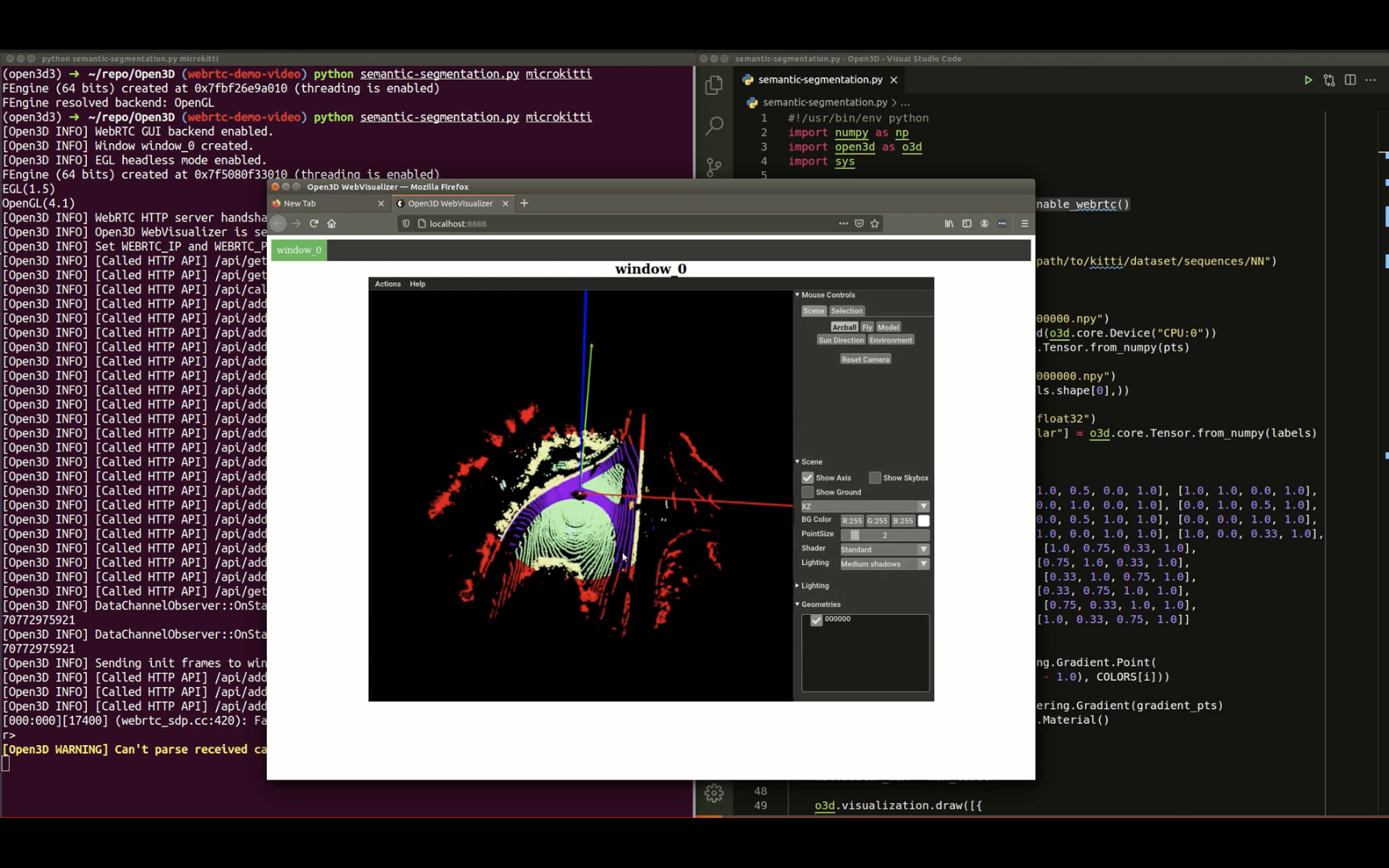
Task: Click semantic-segmentation.py breadcrumb in VS Code
Action: tap(825, 102)
